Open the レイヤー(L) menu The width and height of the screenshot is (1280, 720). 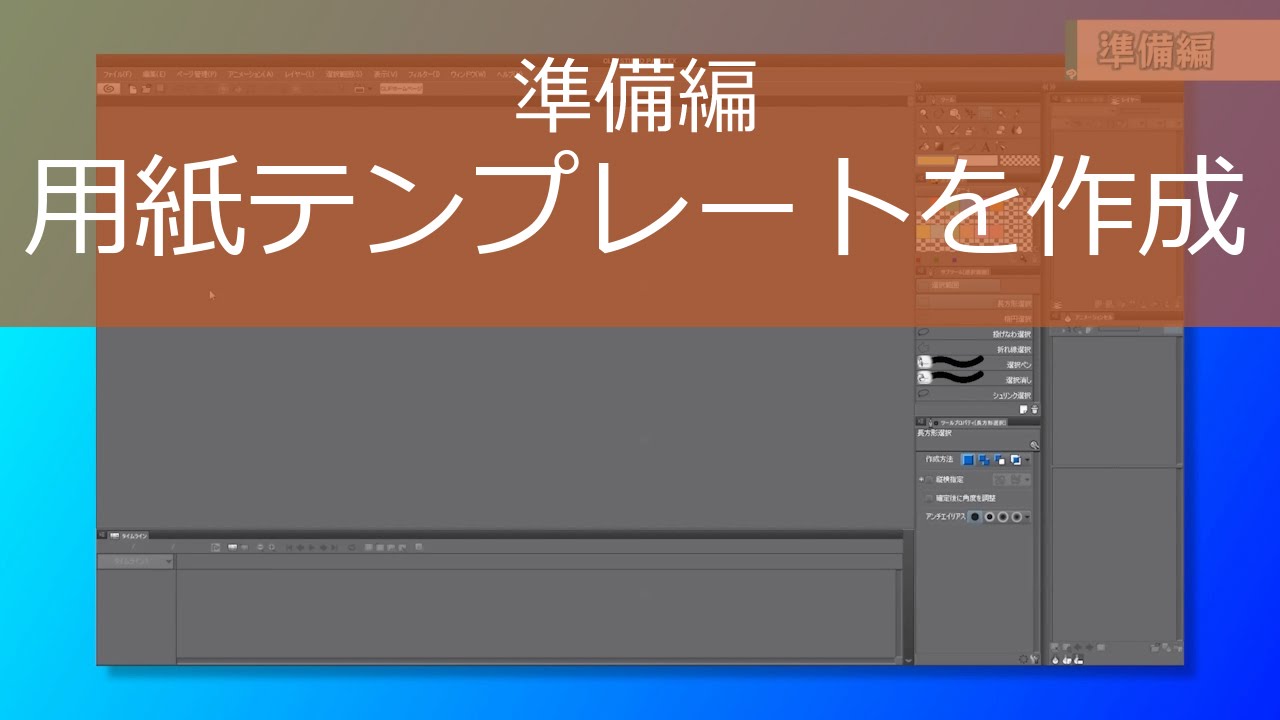coord(299,74)
